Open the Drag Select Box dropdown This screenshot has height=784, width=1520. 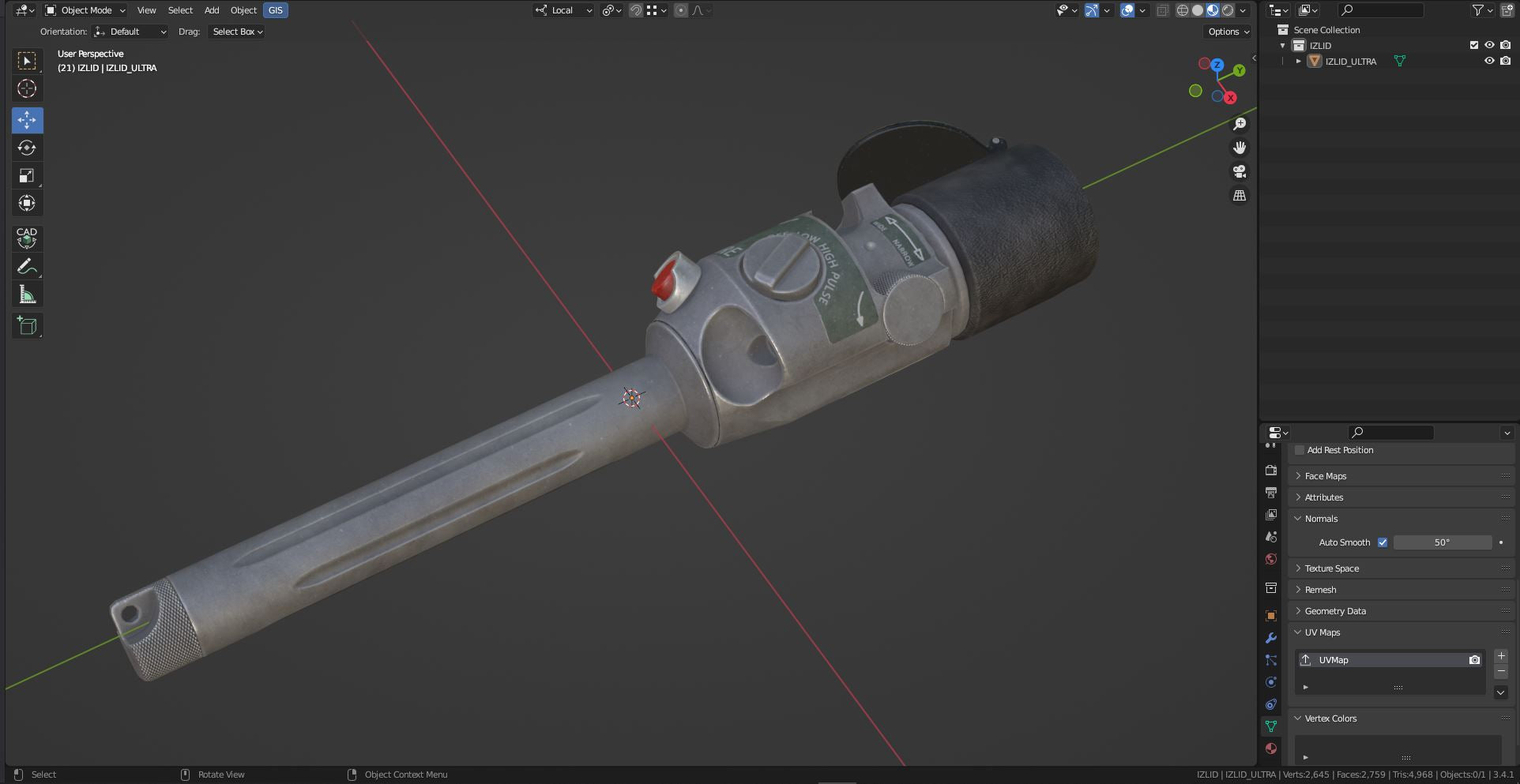pos(237,32)
